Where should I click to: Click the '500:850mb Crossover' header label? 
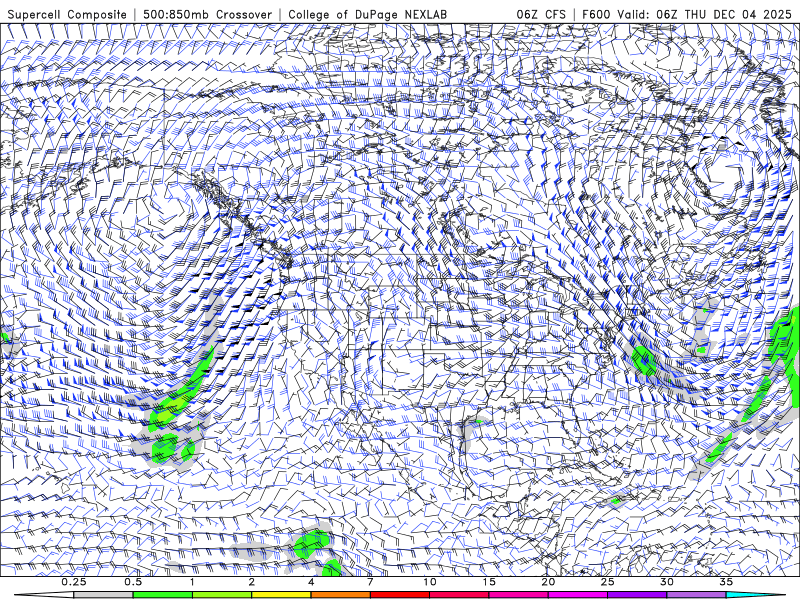pyautogui.click(x=208, y=14)
